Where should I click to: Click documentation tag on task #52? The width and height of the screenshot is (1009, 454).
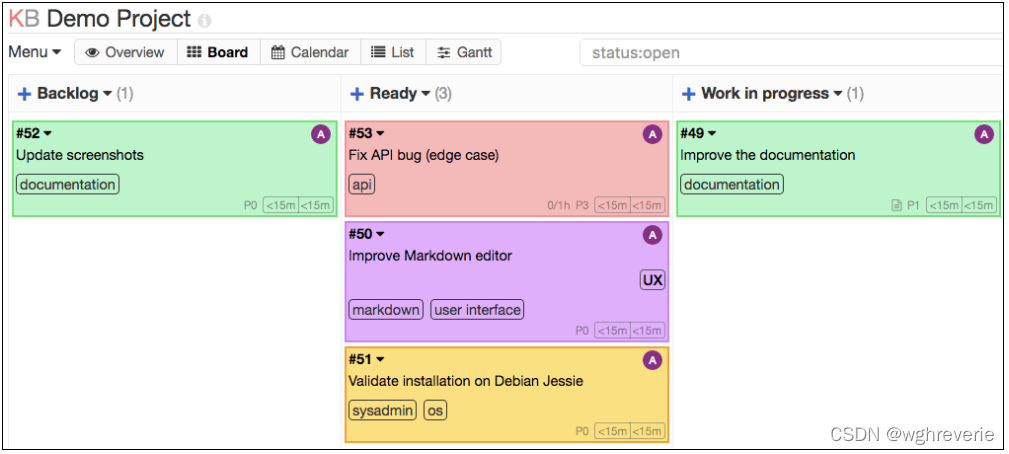coord(68,185)
